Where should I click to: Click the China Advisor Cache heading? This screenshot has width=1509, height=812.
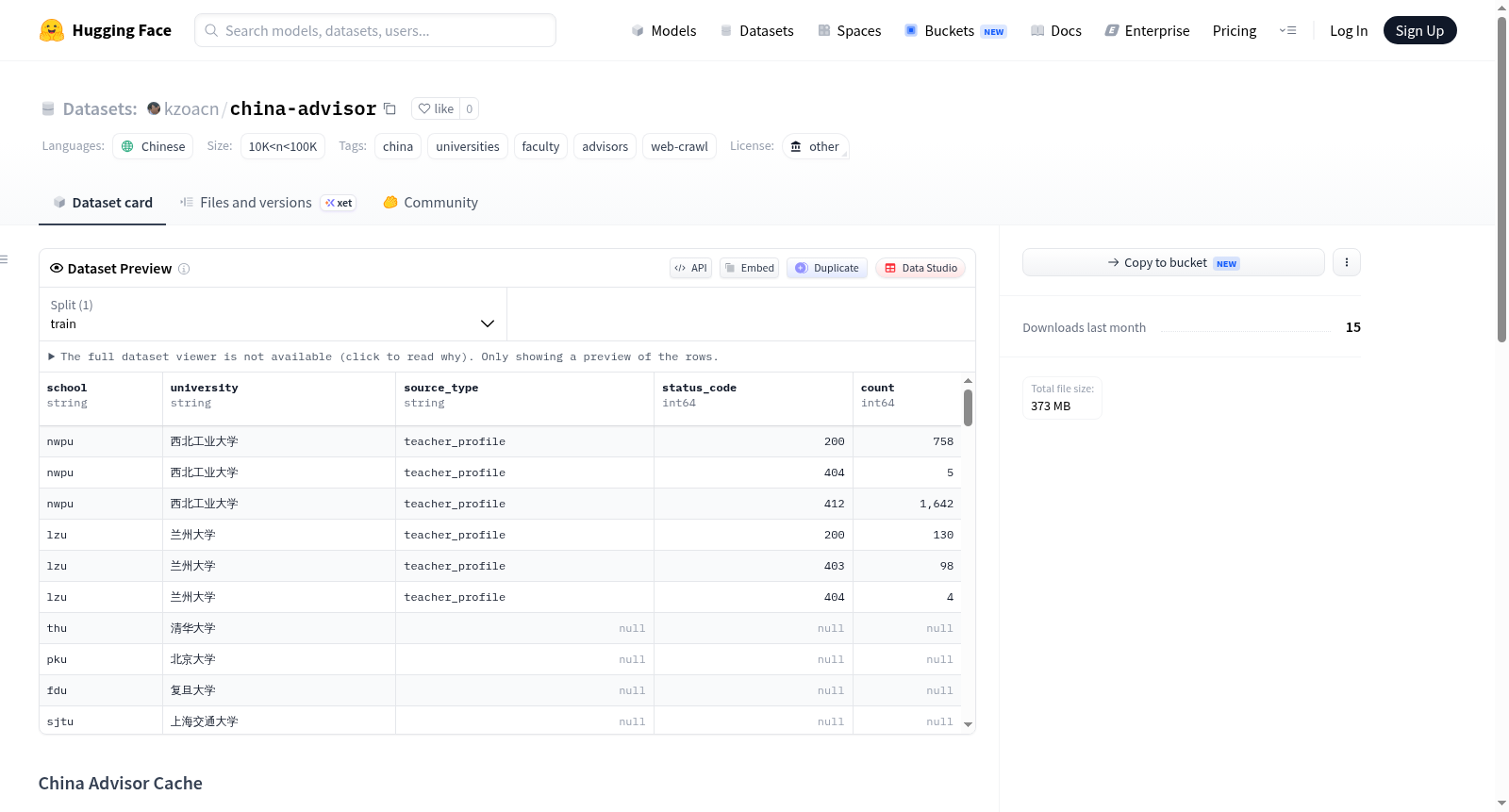coord(121,783)
